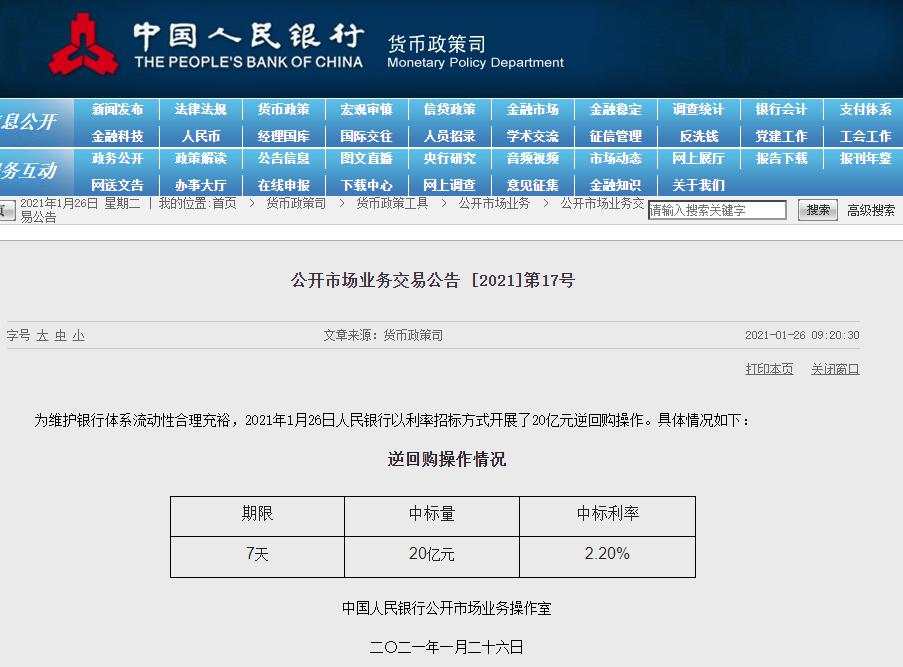Image resolution: width=903 pixels, height=667 pixels.
Task: Click the 7天 table cell
Action: (257, 557)
